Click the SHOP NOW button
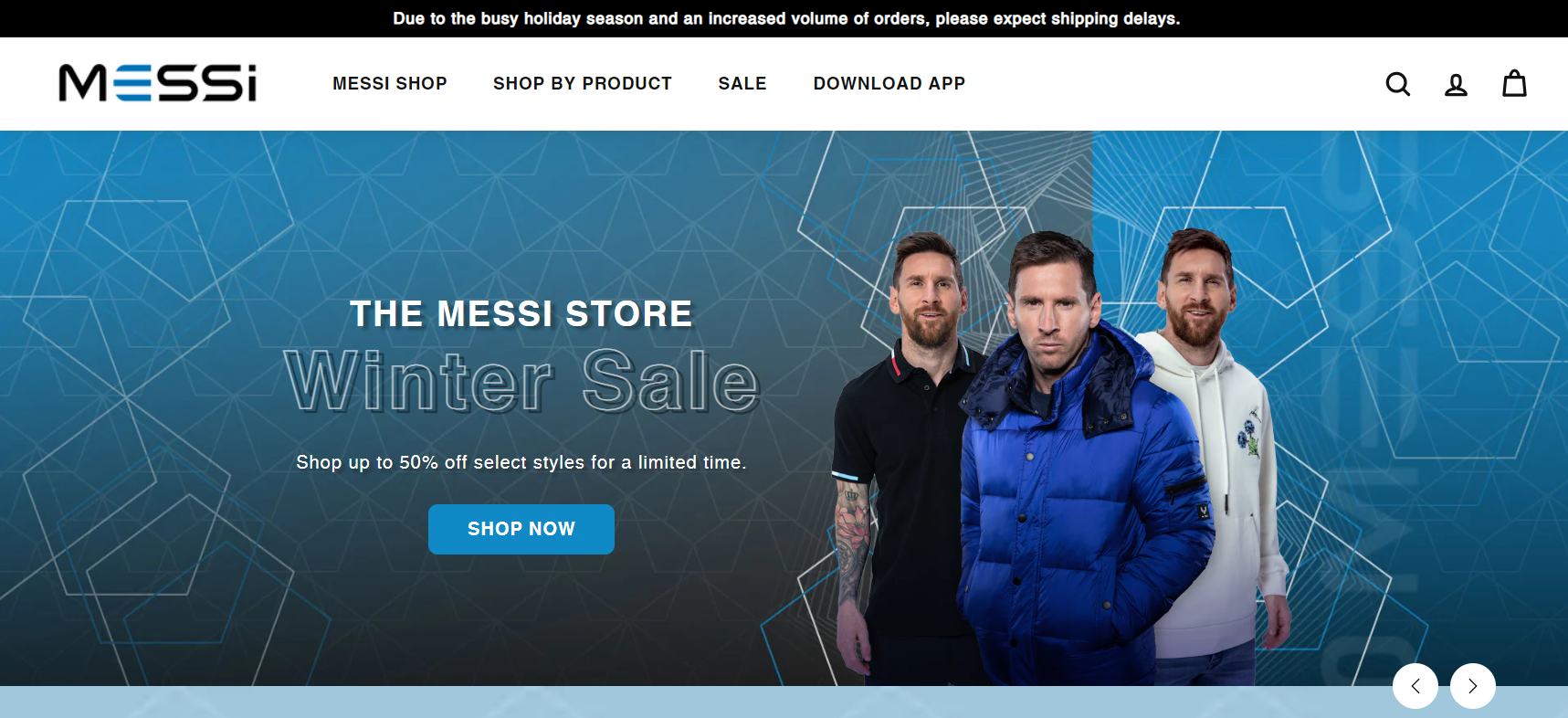The width and height of the screenshot is (1568, 718). pyautogui.click(x=521, y=529)
